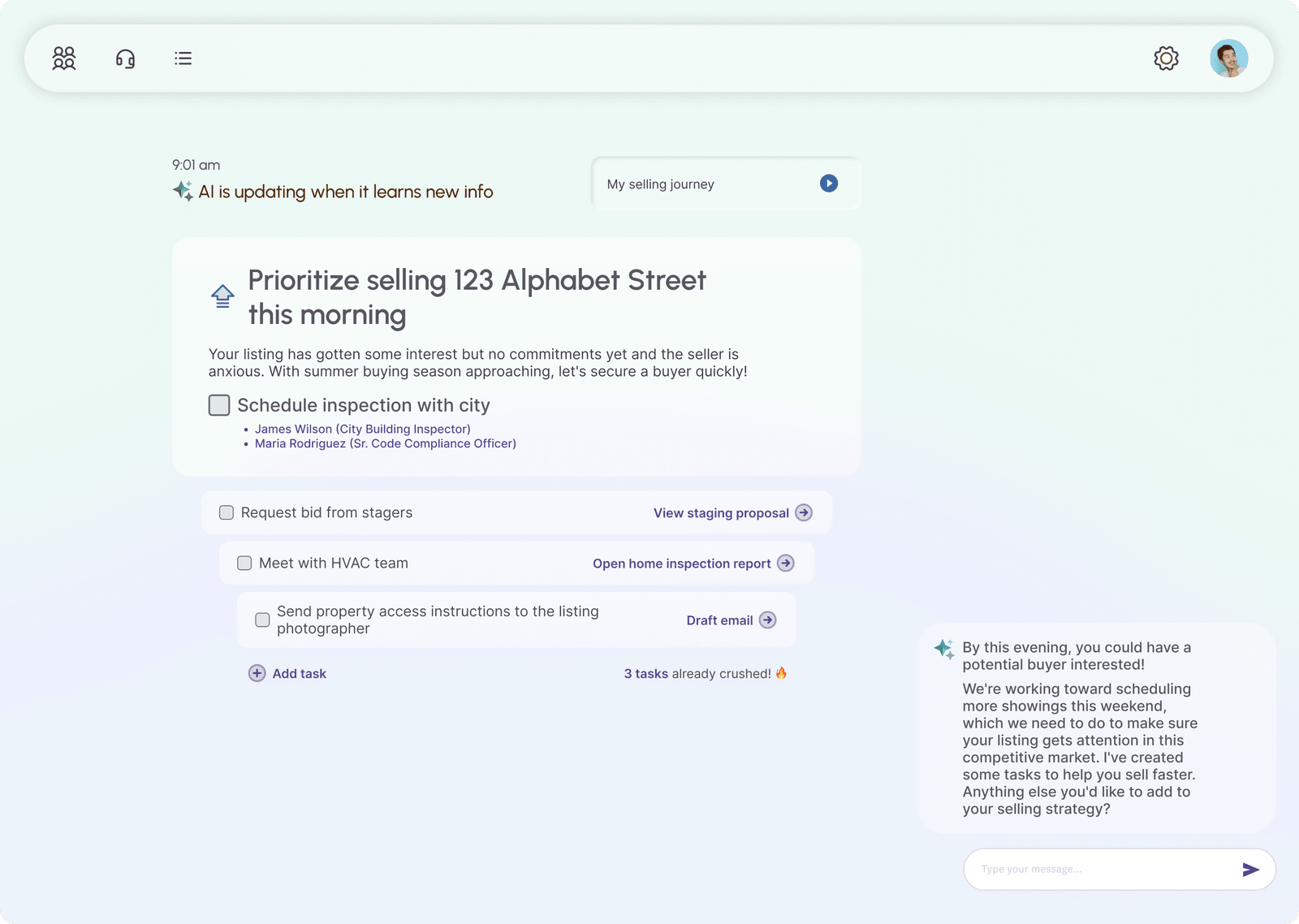
Task: Click the AI sparkle icon beside updating status
Action: click(183, 191)
